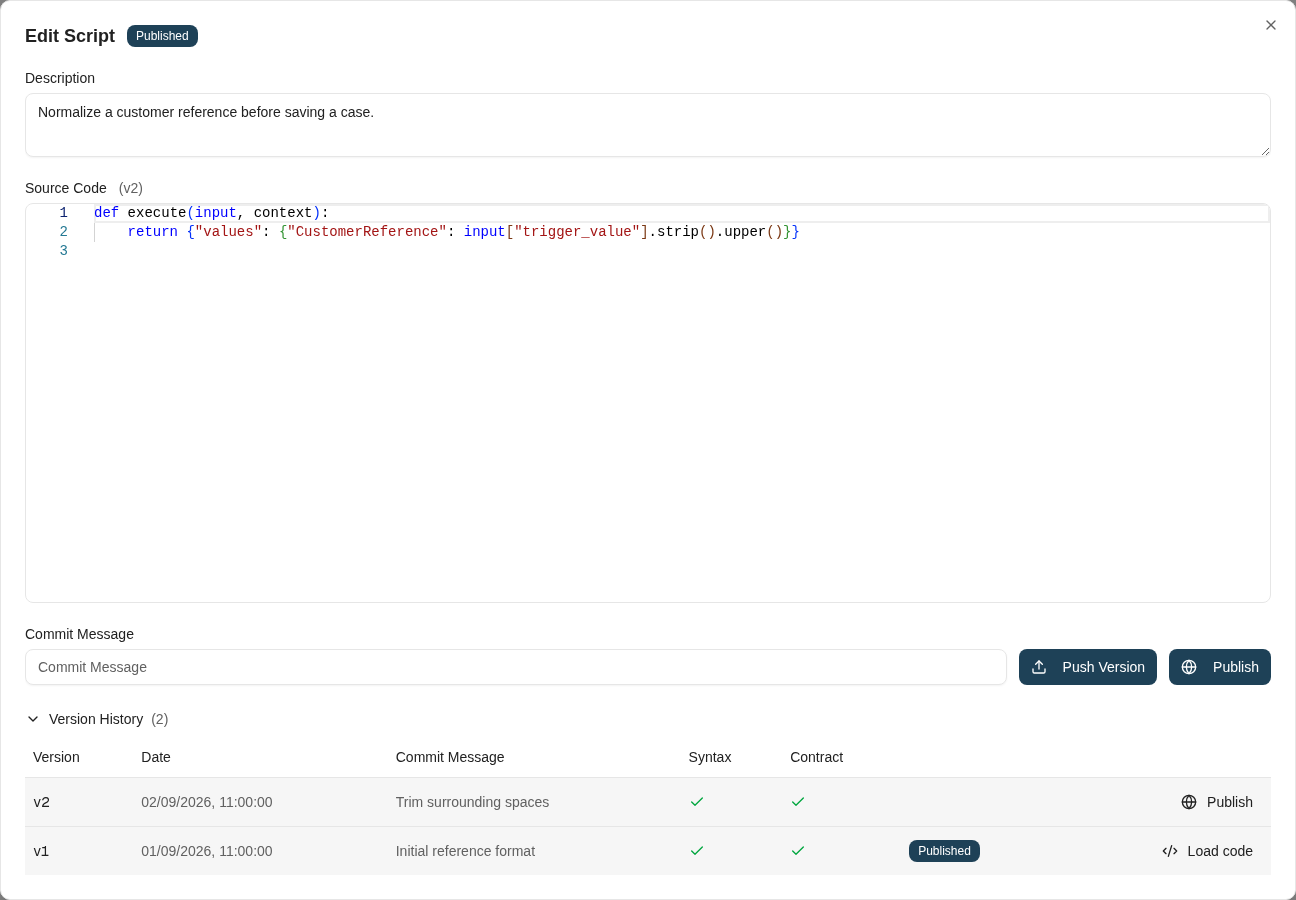Click the upload icon in Push Version
Viewport: 1296px width, 900px height.
(x=1039, y=667)
